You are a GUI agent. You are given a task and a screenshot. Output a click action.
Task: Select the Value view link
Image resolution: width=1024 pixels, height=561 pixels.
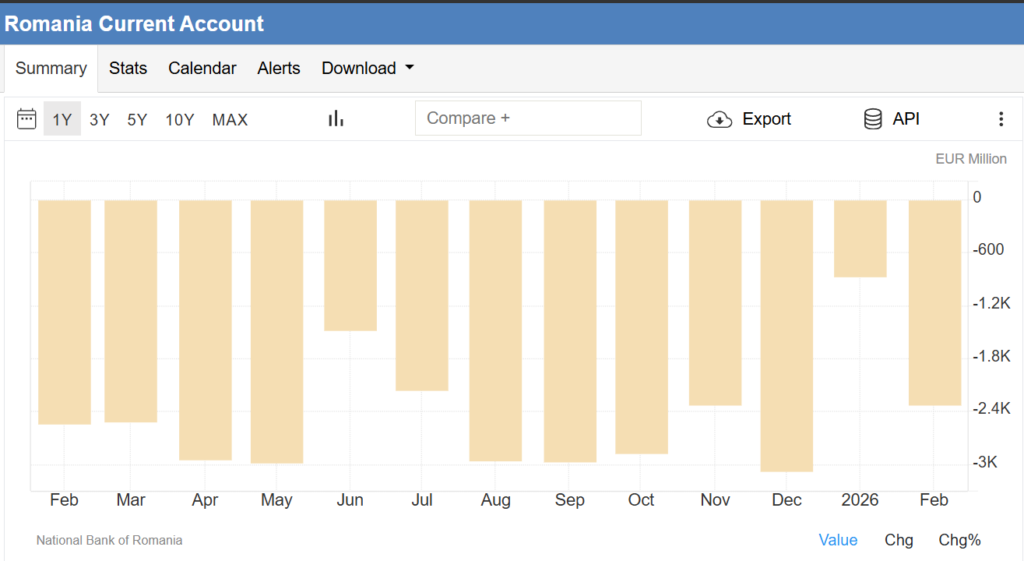tap(838, 540)
